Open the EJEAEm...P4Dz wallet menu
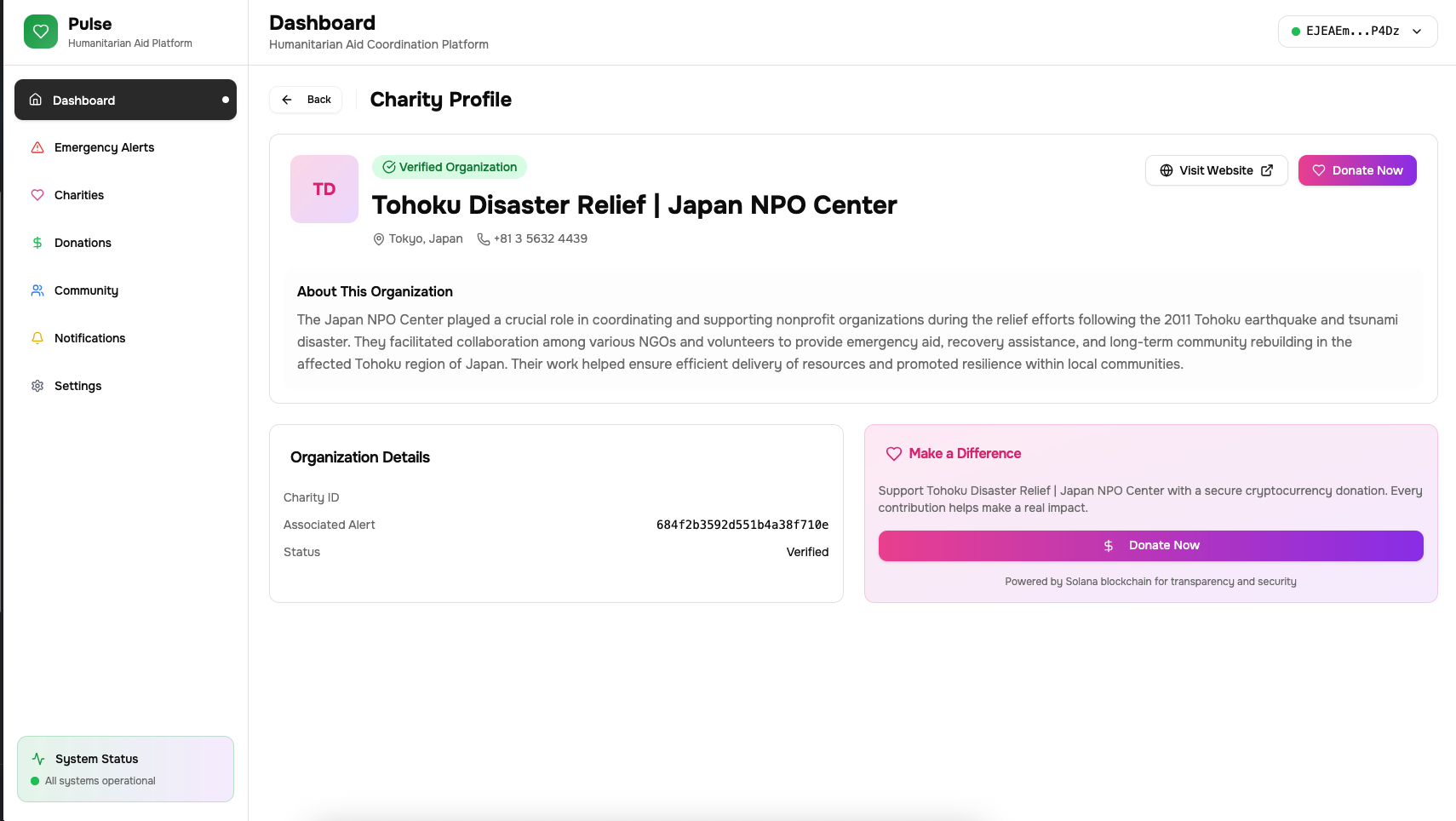This screenshot has height=821, width=1456. (x=1357, y=32)
